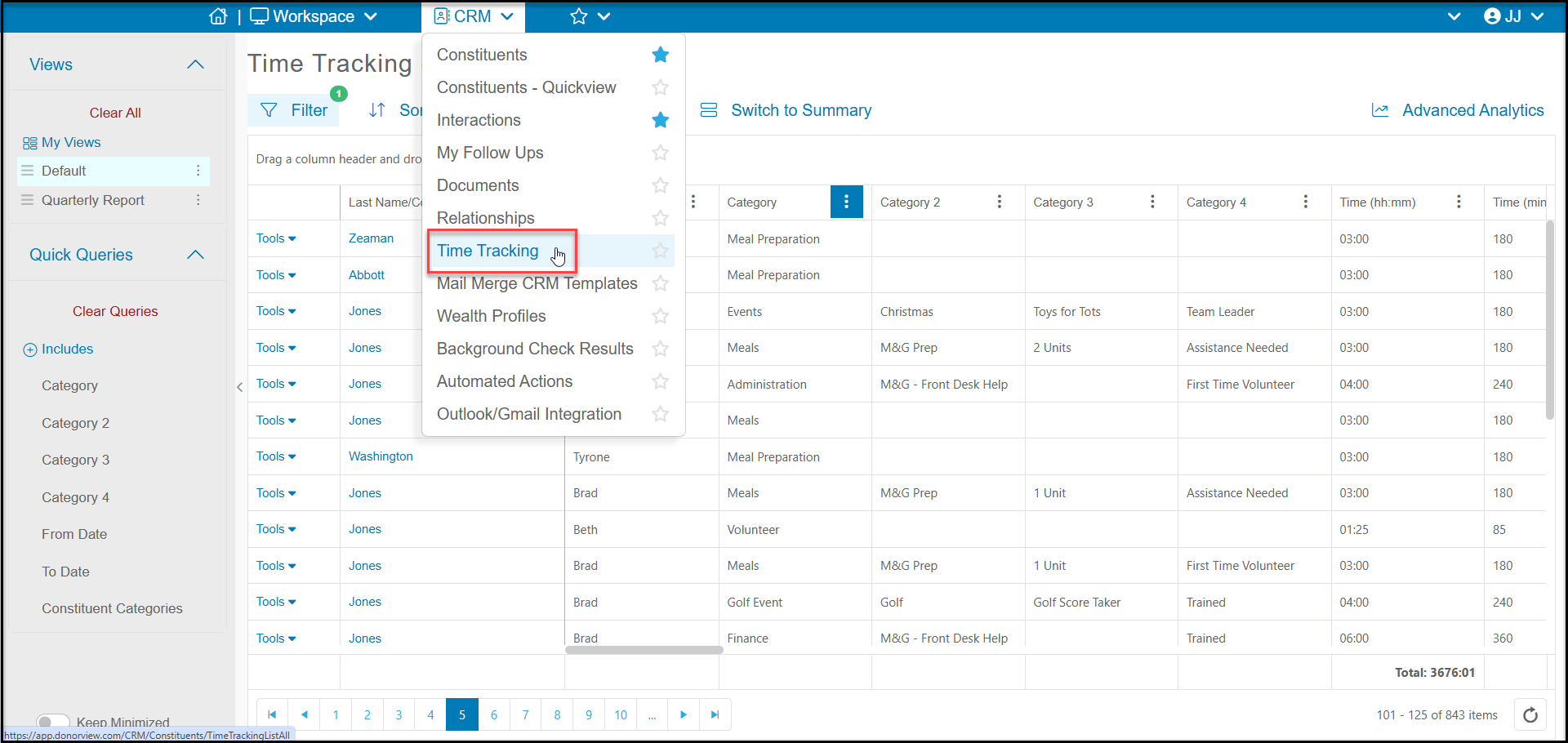Go to page 7

[x=525, y=714]
